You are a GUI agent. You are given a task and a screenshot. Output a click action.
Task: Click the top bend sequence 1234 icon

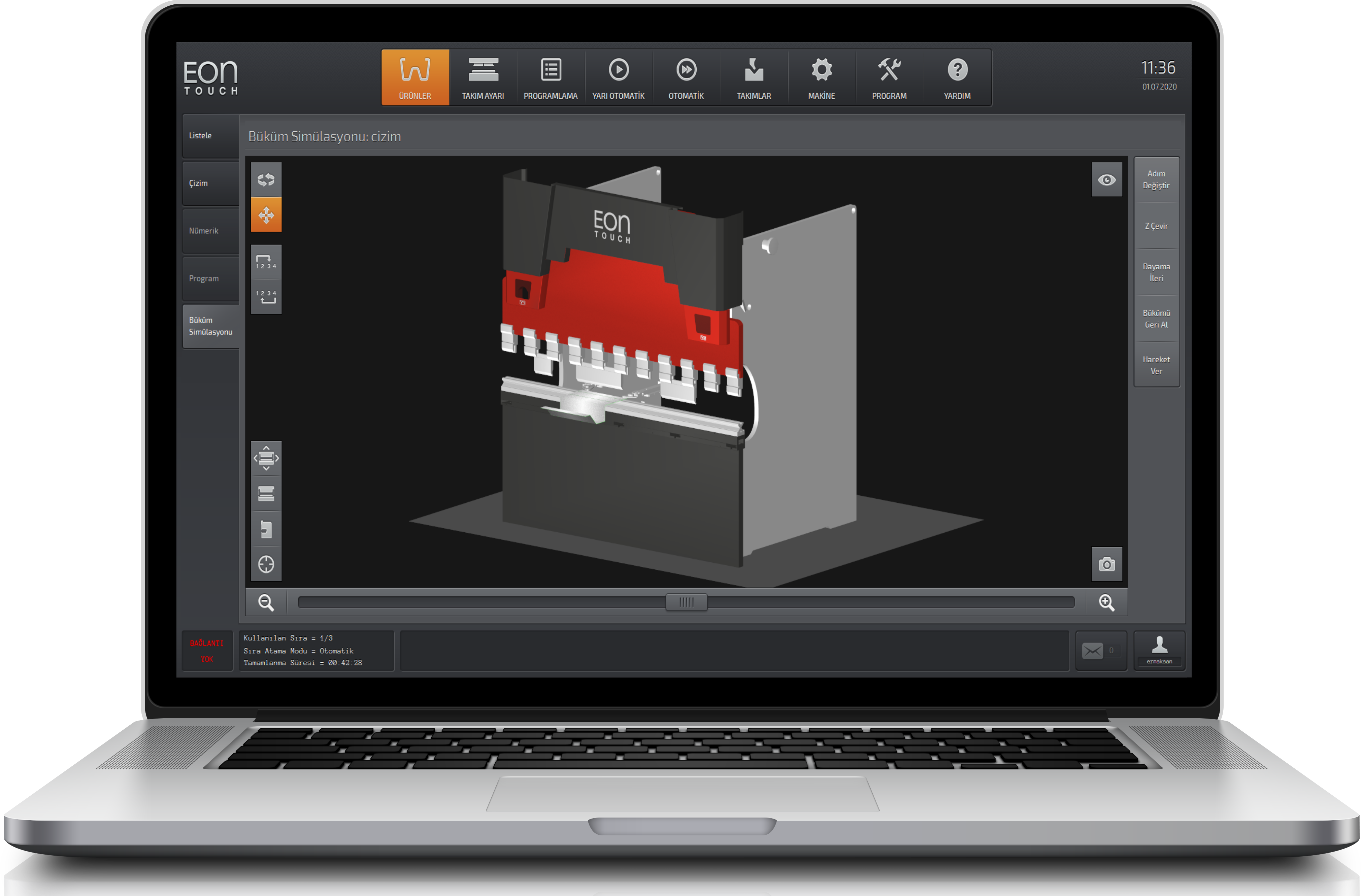266,262
